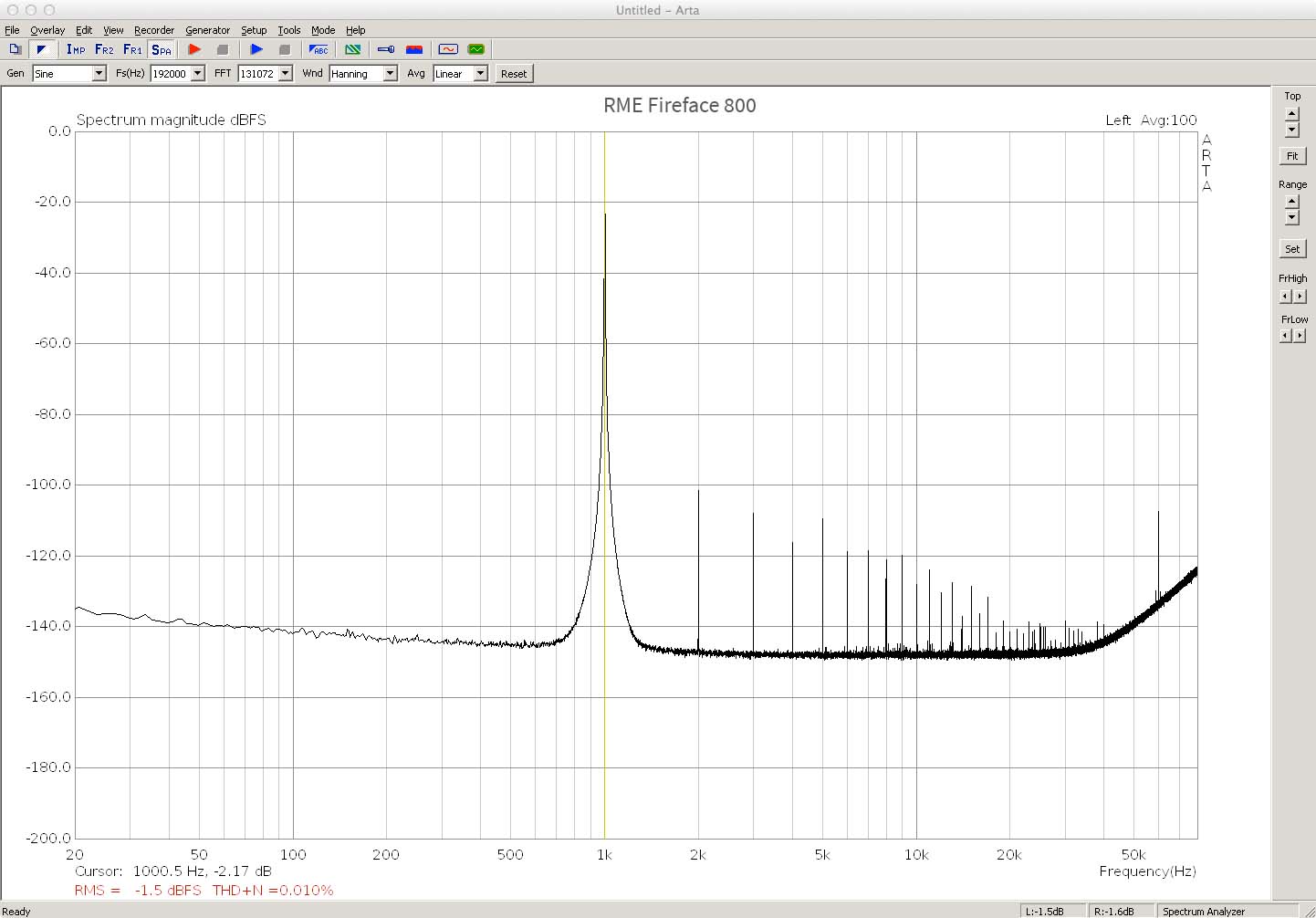
Task: Increase FrHigh with right arrow
Action: 1300,297
